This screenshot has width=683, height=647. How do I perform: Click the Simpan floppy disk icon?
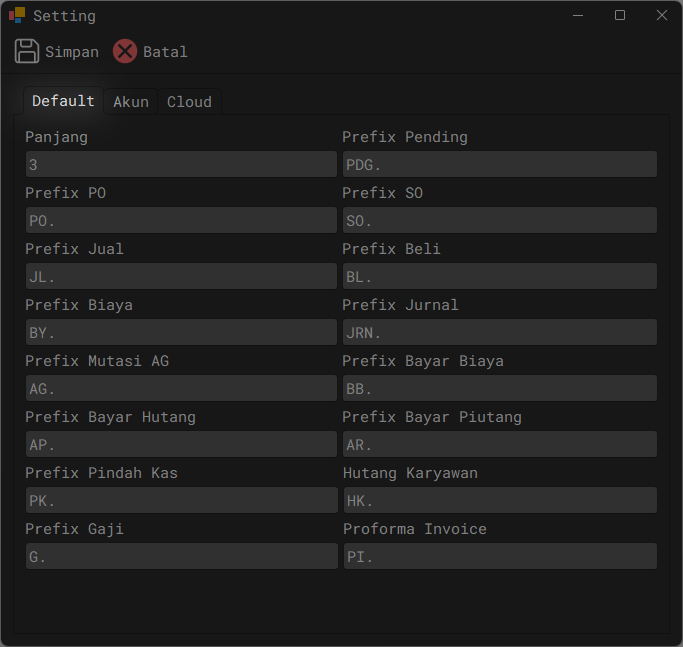pos(27,51)
